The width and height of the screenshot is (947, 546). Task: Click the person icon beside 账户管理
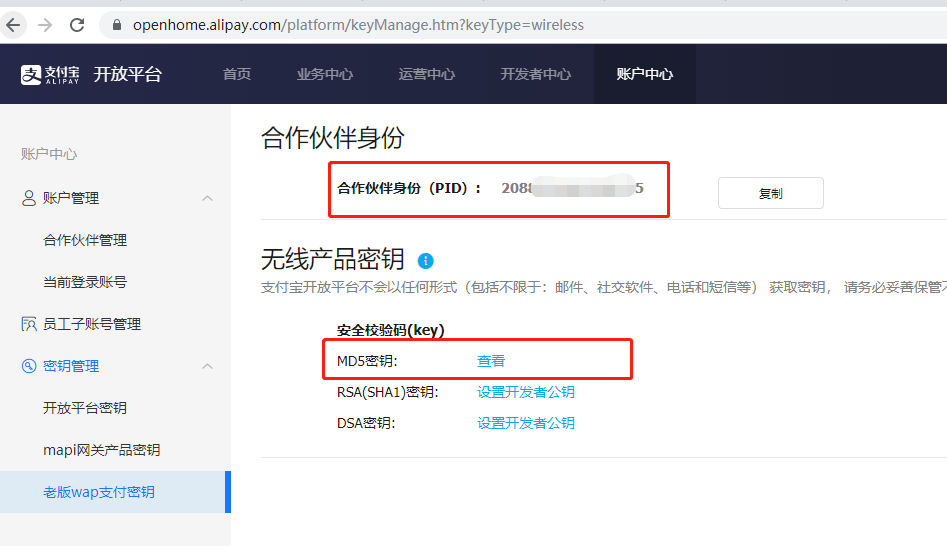pos(28,198)
